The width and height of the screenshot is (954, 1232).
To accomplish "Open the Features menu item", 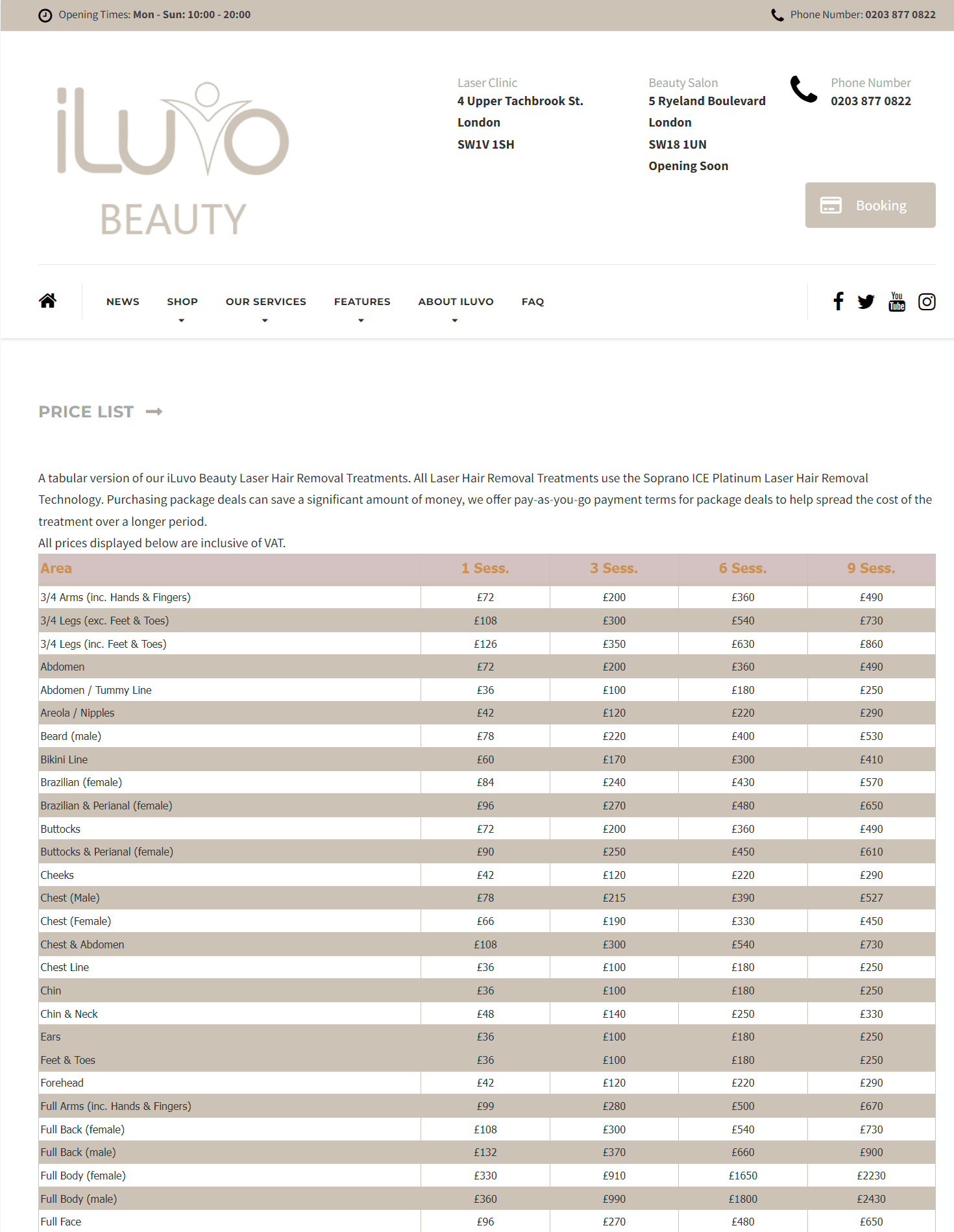I will click(362, 301).
